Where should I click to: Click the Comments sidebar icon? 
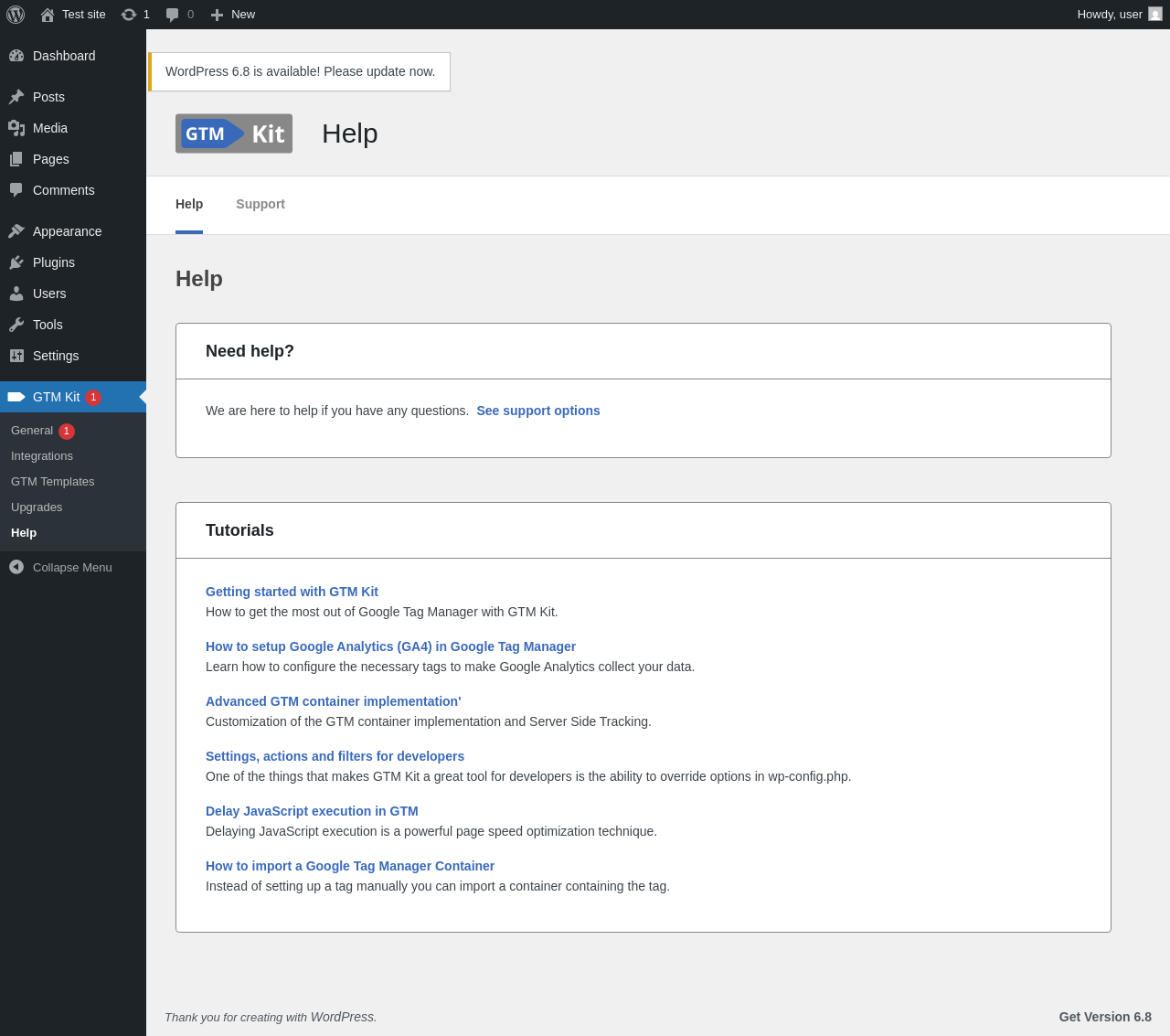(16, 190)
